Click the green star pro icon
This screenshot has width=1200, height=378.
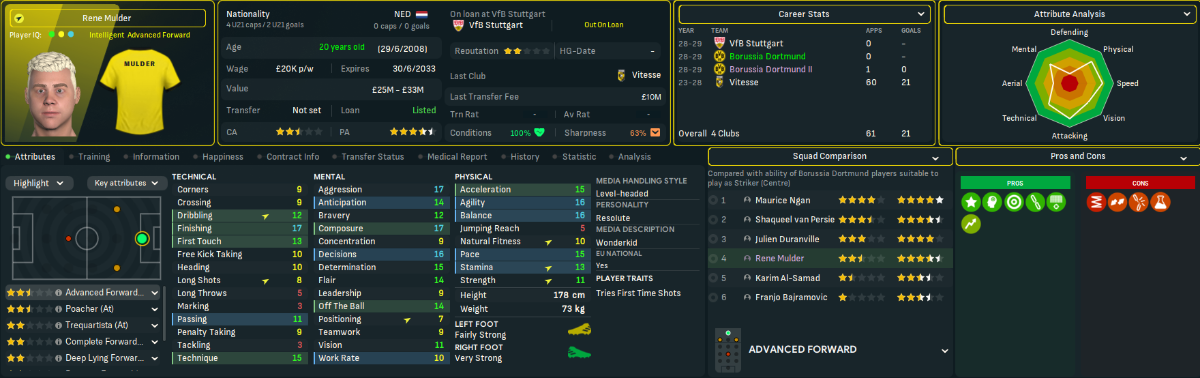click(x=971, y=202)
